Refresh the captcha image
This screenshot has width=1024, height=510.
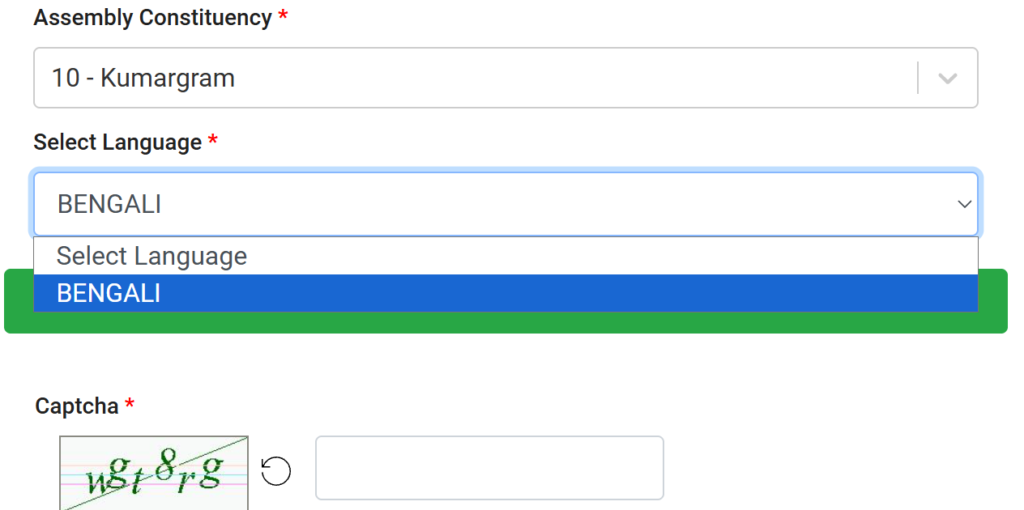(x=276, y=470)
